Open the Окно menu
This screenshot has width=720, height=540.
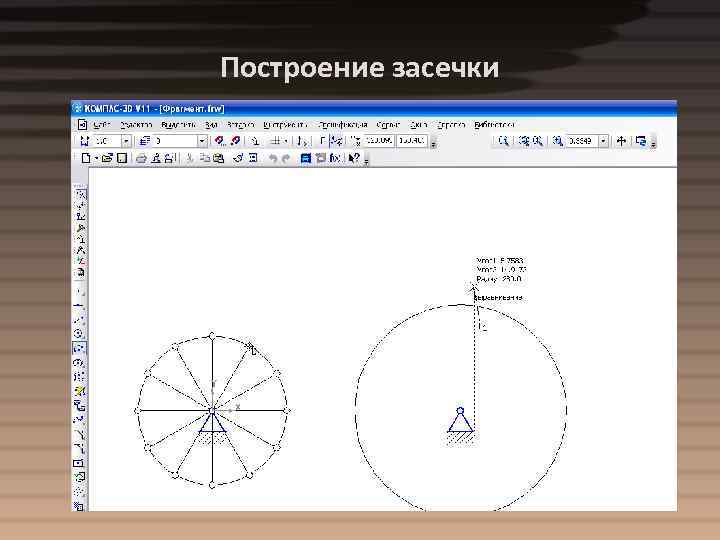[418, 125]
